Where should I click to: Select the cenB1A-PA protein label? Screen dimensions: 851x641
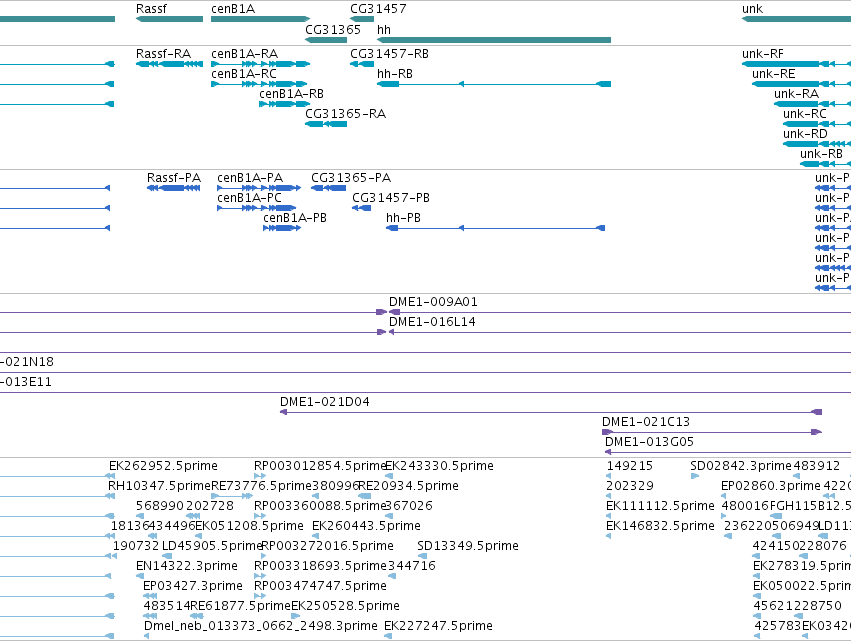pyautogui.click(x=250, y=179)
